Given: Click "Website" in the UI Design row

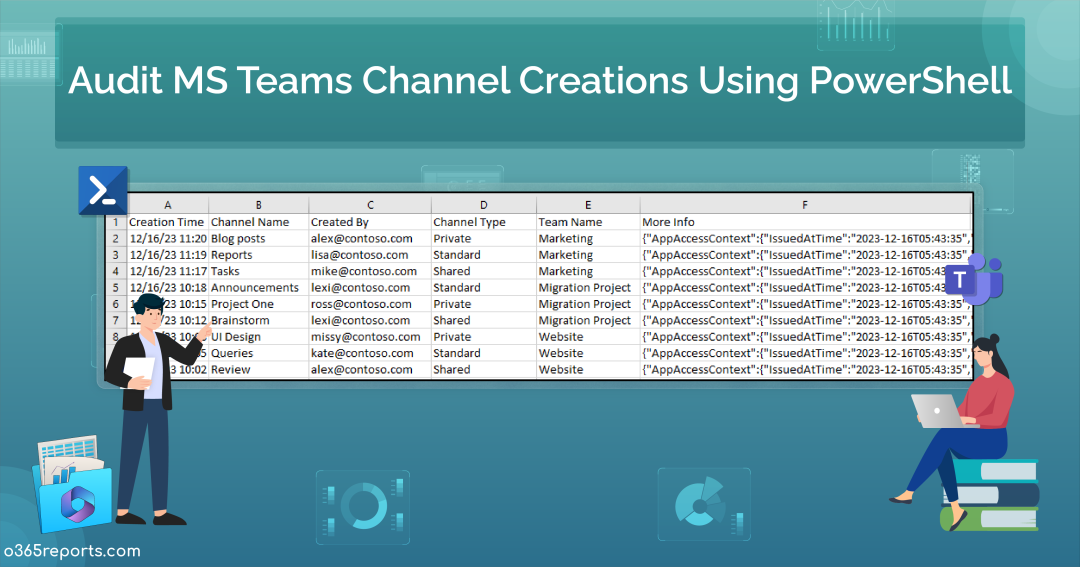Looking at the screenshot, I should point(588,337).
